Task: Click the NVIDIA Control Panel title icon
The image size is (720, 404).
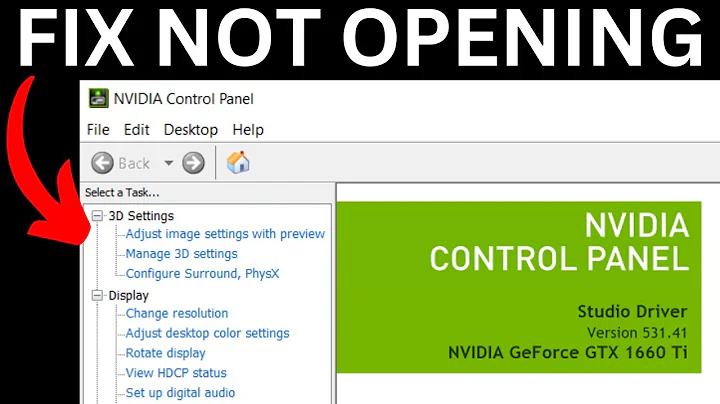Action: coord(98,98)
